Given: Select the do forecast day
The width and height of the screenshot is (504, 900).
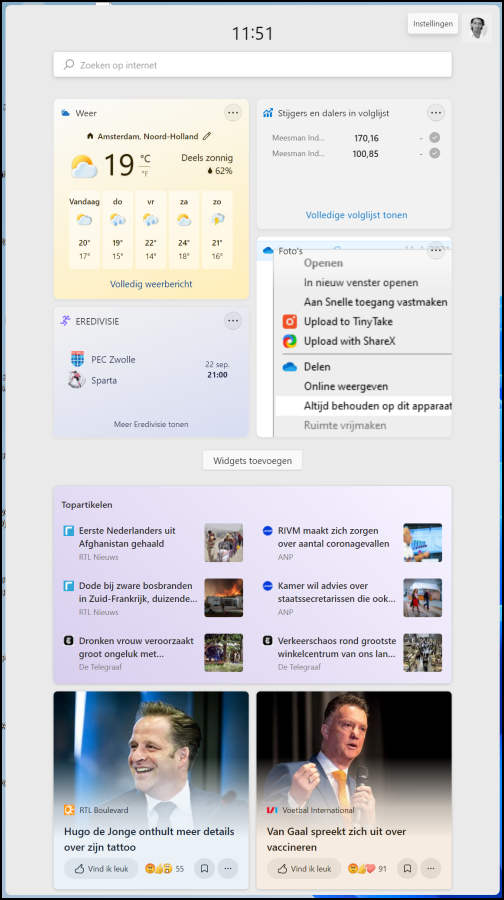Looking at the screenshot, I should [118, 230].
